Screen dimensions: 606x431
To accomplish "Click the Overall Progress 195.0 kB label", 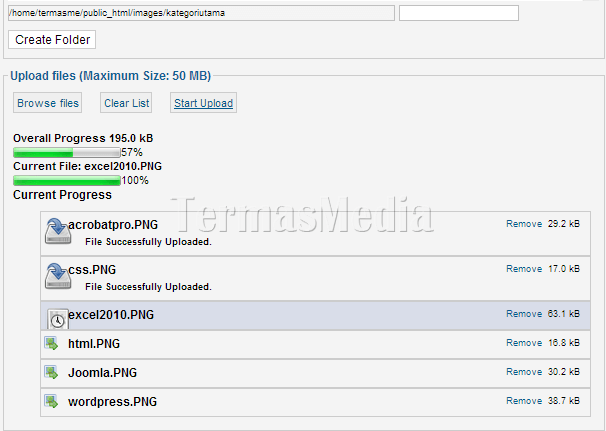I will [83, 138].
